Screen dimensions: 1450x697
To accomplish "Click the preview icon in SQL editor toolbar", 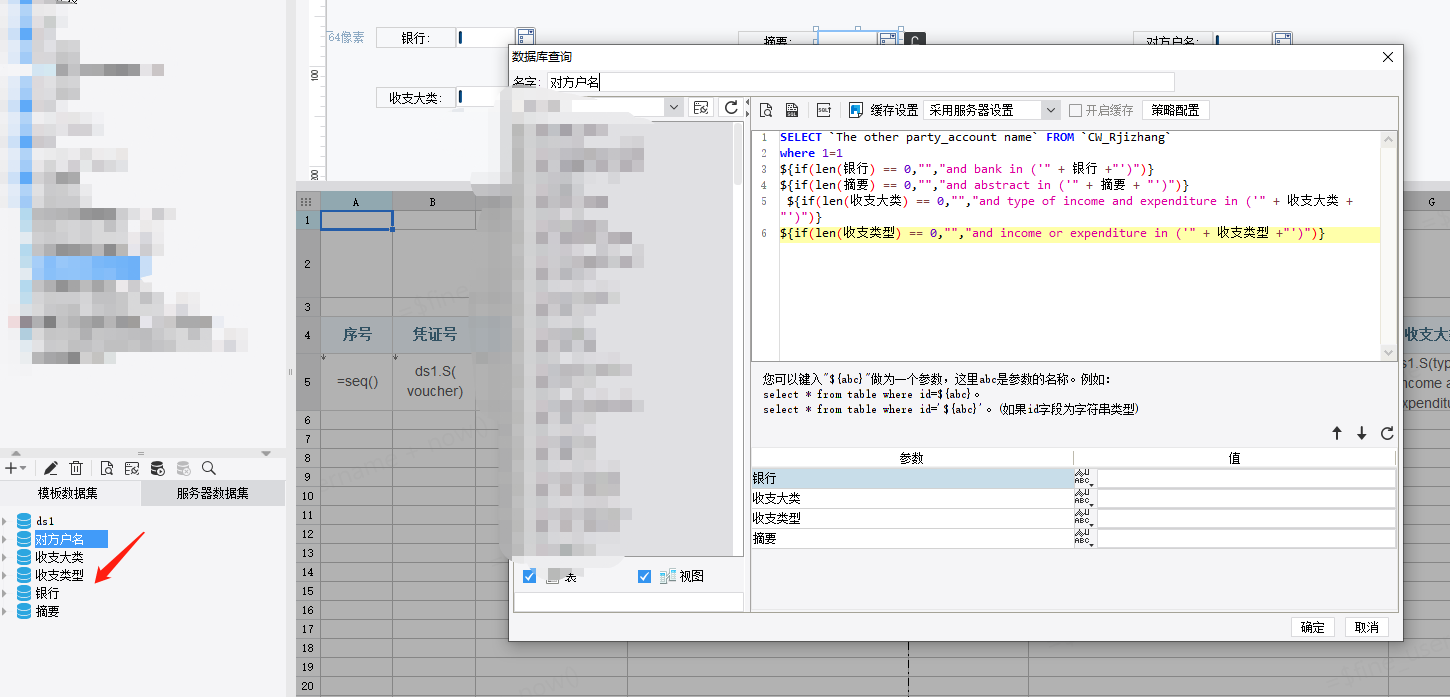I will point(766,110).
